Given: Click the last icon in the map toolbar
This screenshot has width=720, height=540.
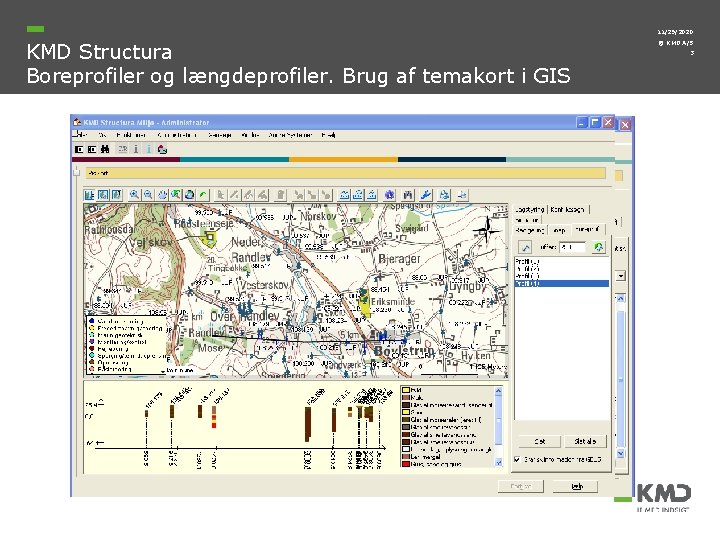Looking at the screenshot, I should point(462,195).
